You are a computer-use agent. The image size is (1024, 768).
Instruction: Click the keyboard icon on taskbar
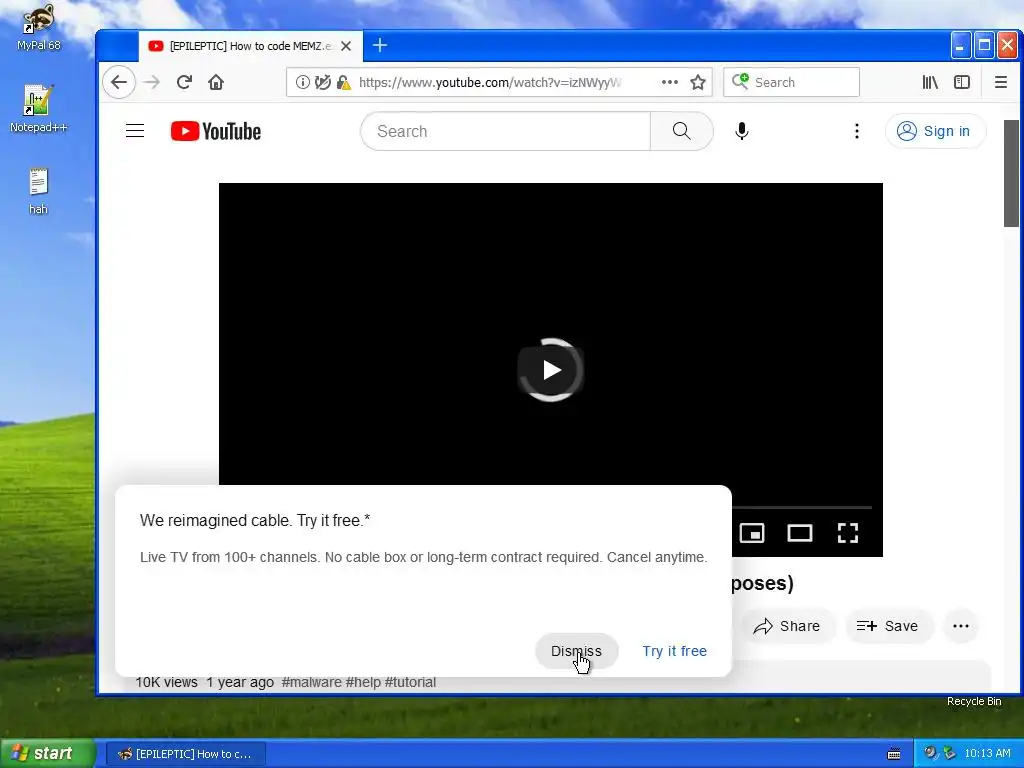[x=894, y=754]
